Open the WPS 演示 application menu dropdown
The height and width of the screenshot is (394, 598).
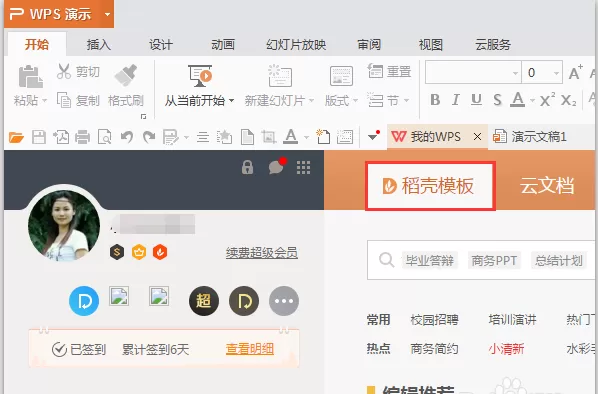[108, 14]
